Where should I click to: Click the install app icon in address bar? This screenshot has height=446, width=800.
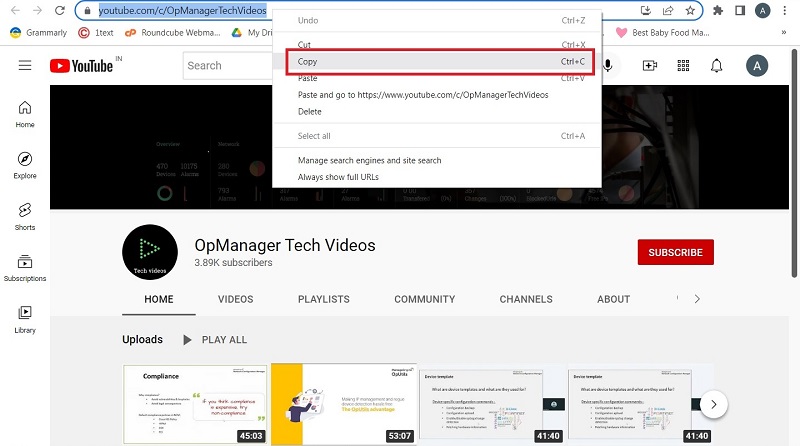coord(645,10)
